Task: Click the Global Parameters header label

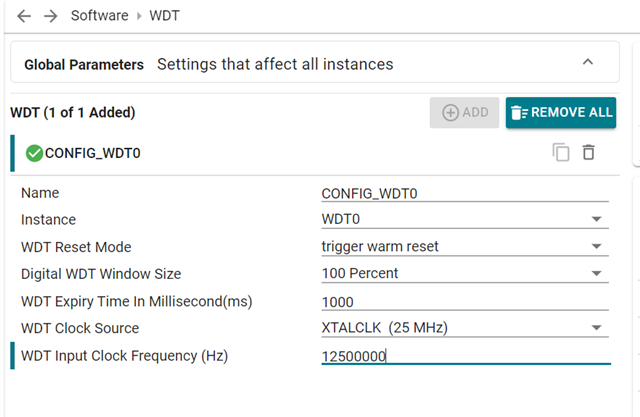Action: [84, 64]
